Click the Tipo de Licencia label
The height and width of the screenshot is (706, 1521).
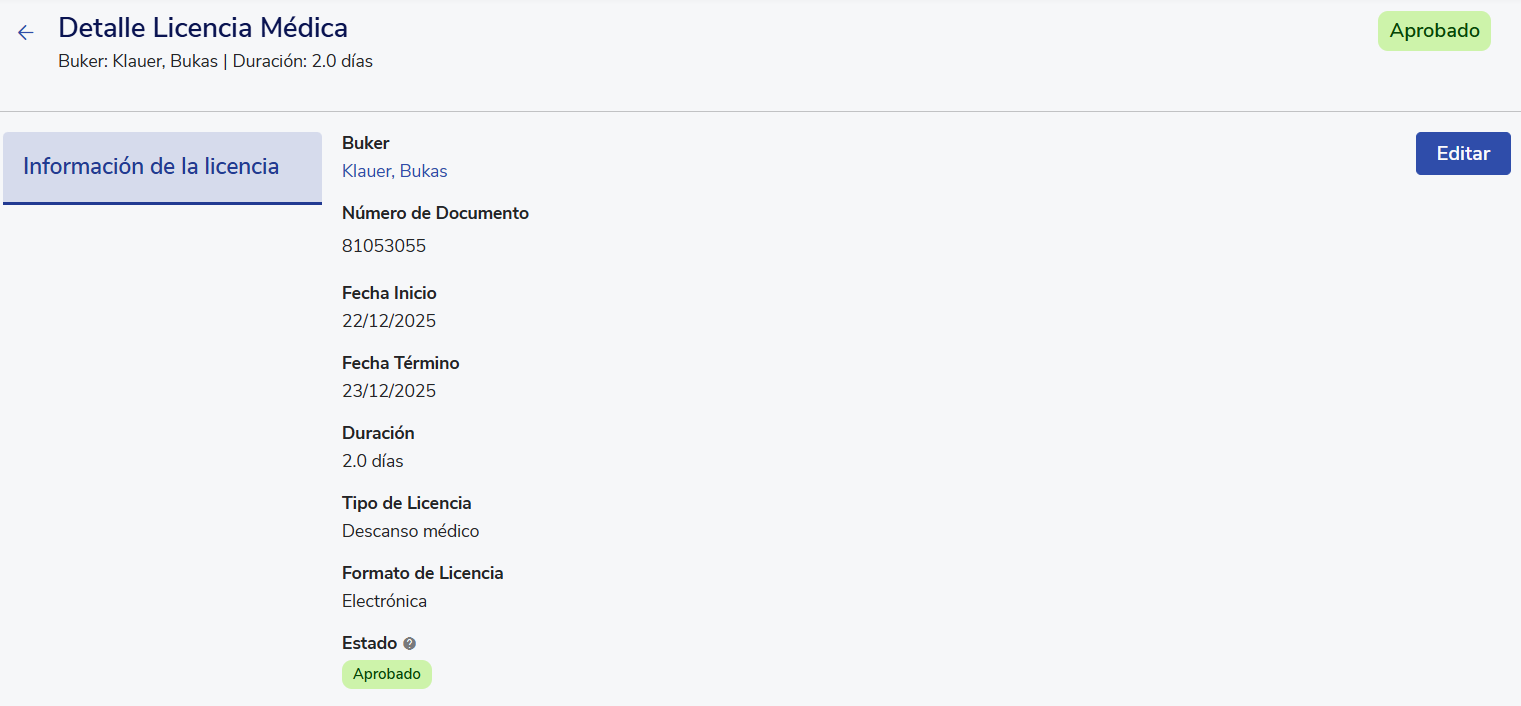click(406, 503)
